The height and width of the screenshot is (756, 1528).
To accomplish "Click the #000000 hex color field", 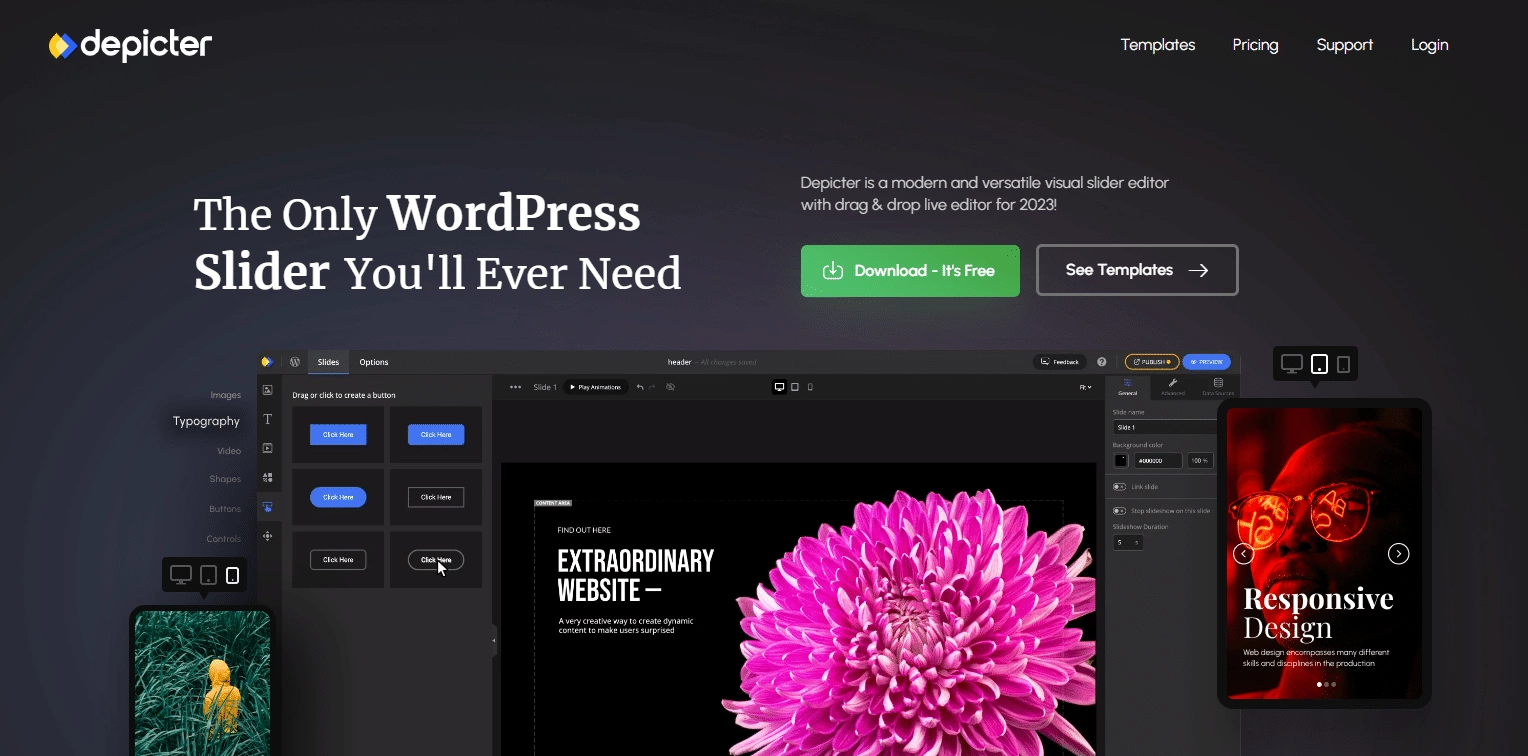I will click(1158, 461).
